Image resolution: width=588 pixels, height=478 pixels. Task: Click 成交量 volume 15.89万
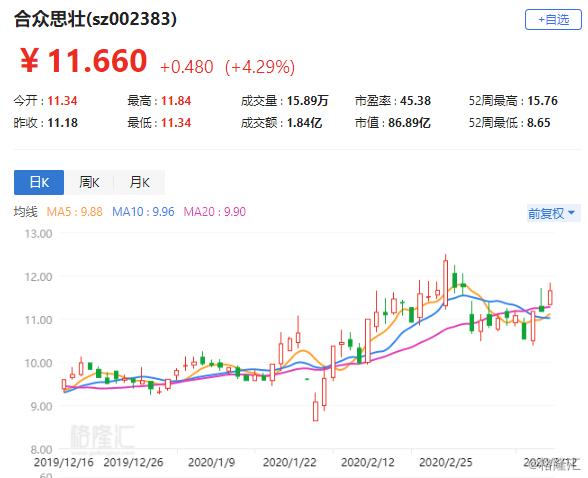pos(308,101)
